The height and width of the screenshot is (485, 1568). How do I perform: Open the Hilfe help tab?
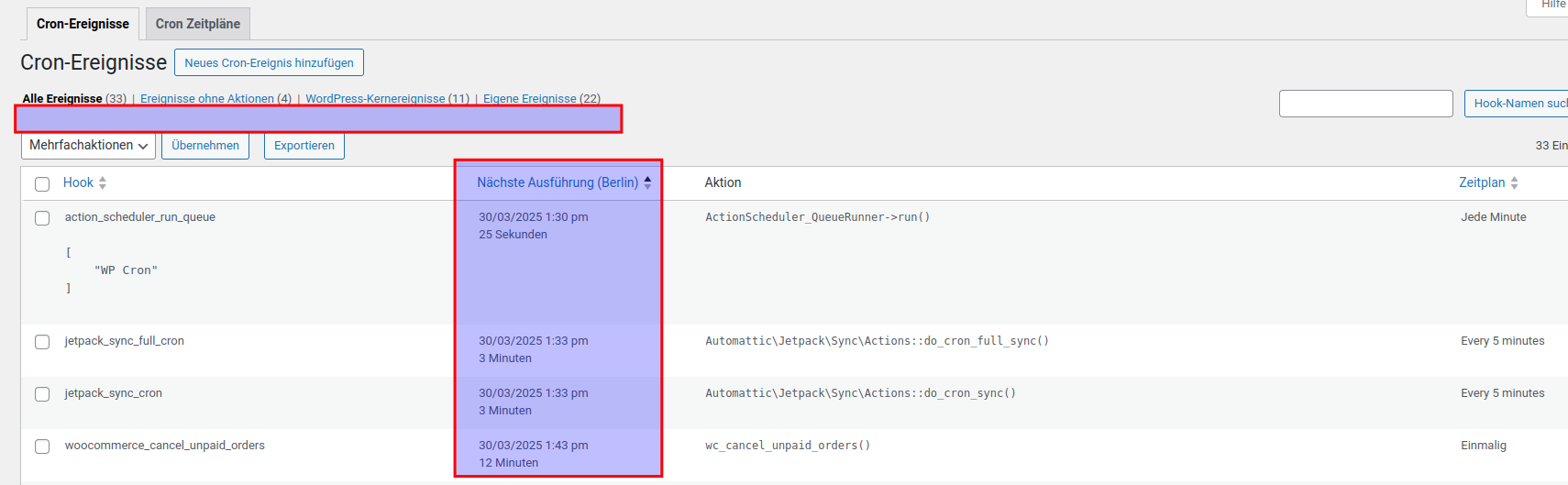(1551, 6)
